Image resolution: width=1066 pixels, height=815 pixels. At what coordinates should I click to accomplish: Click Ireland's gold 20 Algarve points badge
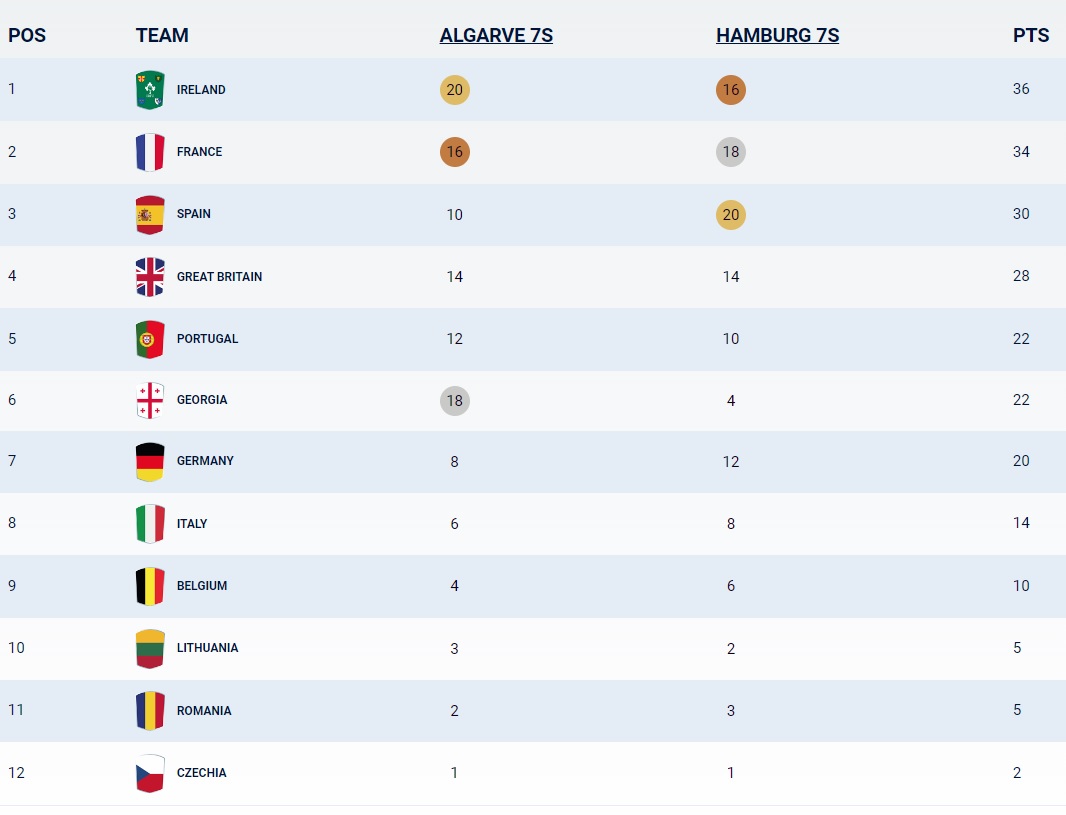[455, 90]
